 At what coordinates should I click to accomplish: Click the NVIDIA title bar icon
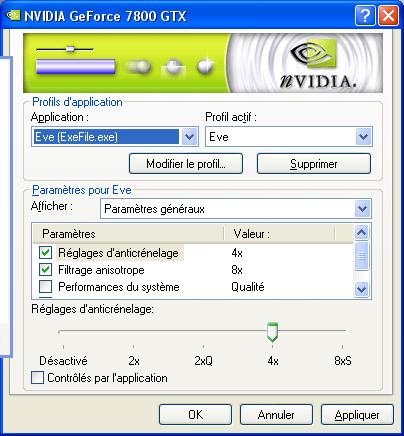[13, 15]
